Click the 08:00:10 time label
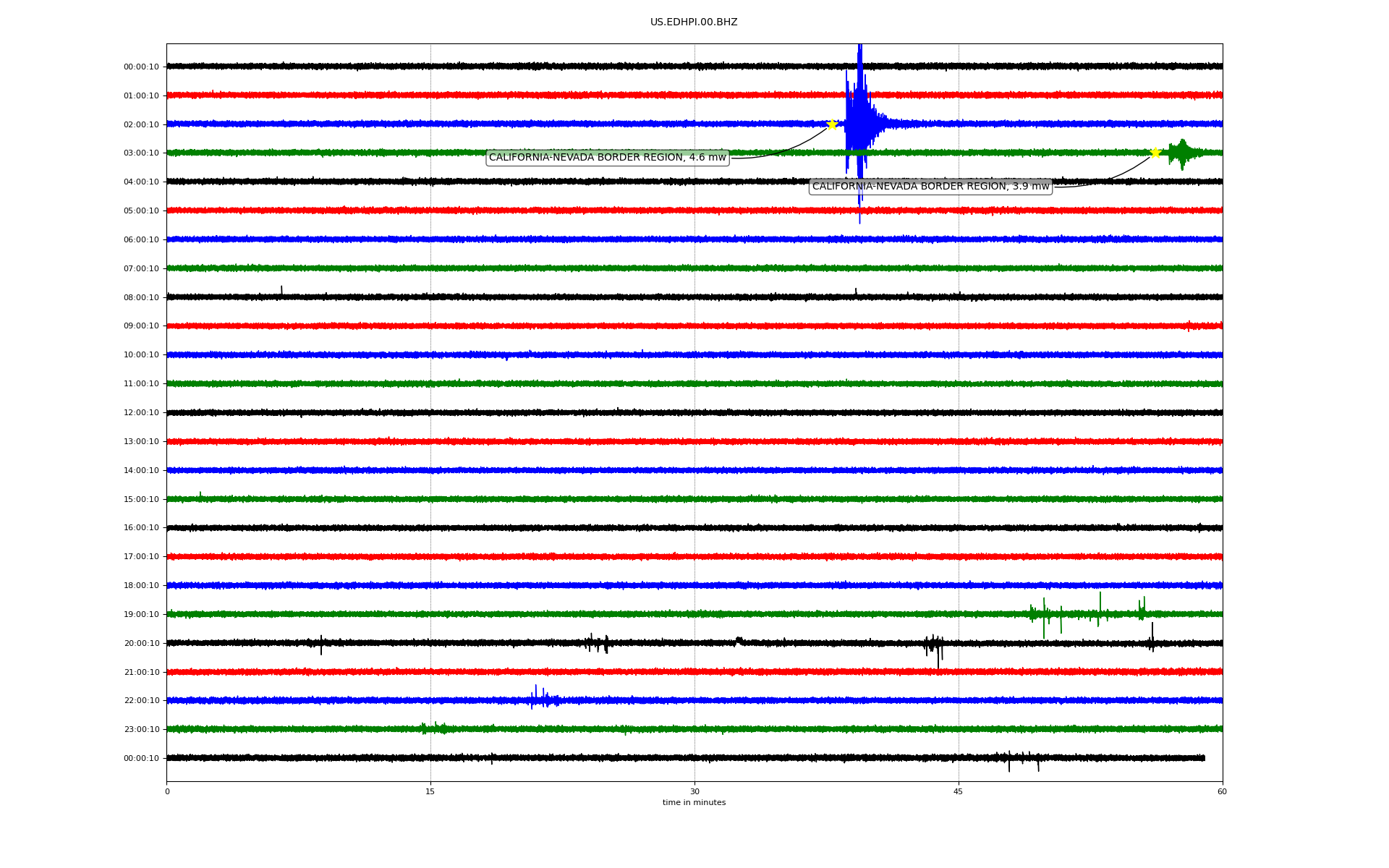This screenshot has width=1389, height=868. 141,298
